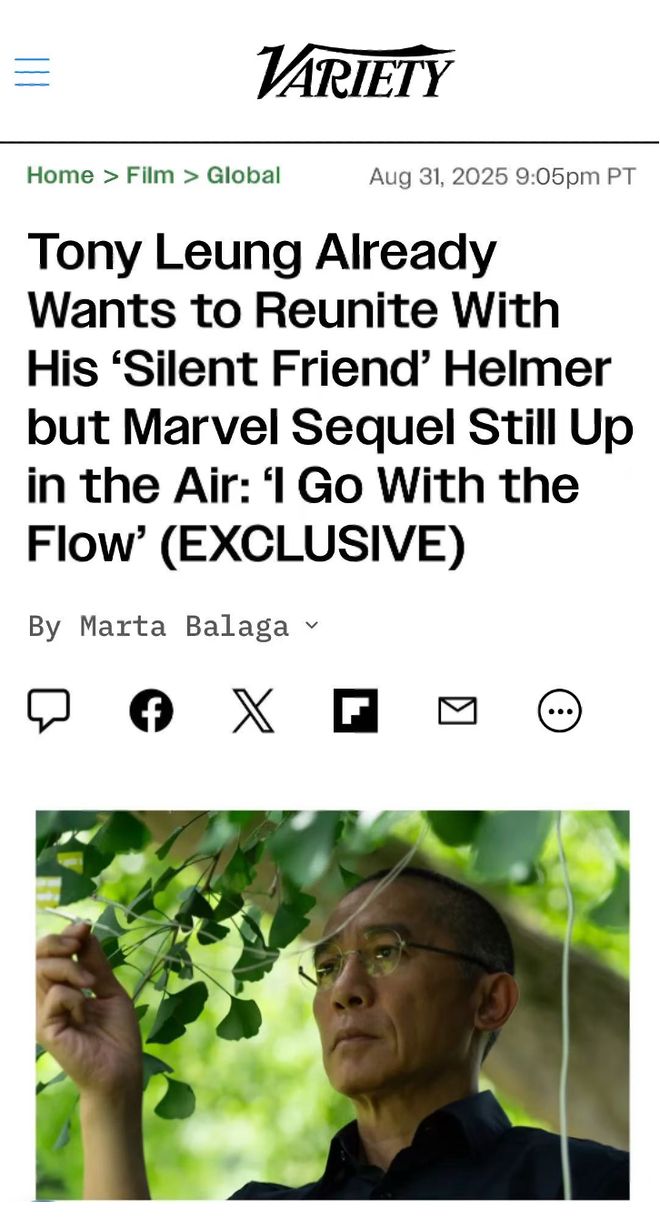Image resolution: width=660 pixels, height=1219 pixels.
Task: Click the 'By' label before author name
Action: click(x=45, y=627)
